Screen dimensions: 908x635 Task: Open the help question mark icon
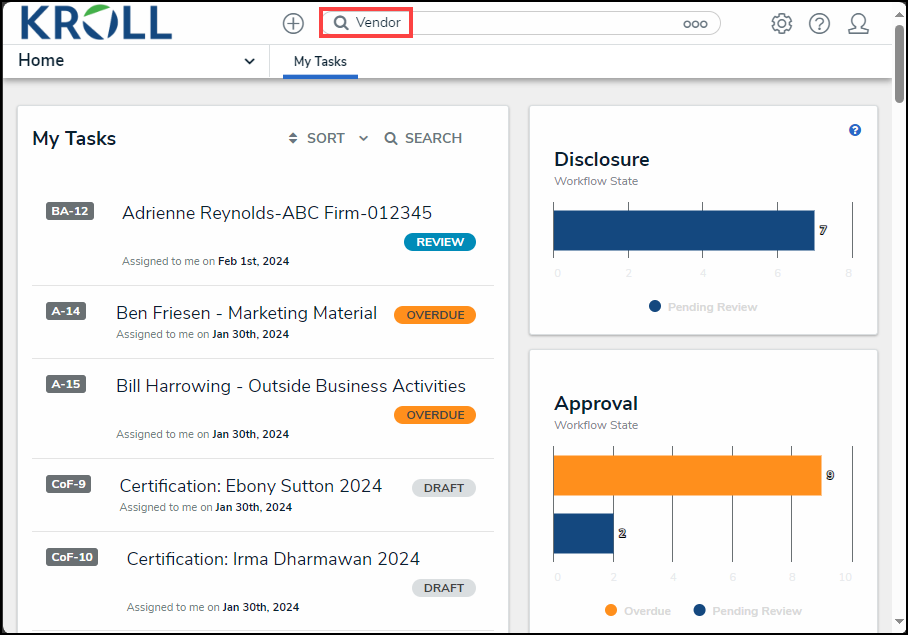click(819, 24)
